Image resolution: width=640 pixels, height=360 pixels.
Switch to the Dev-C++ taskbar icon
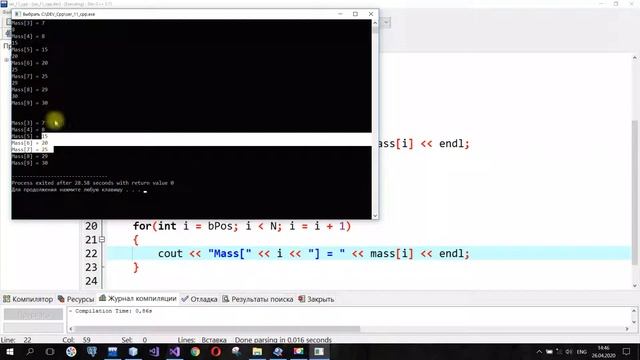point(113,351)
